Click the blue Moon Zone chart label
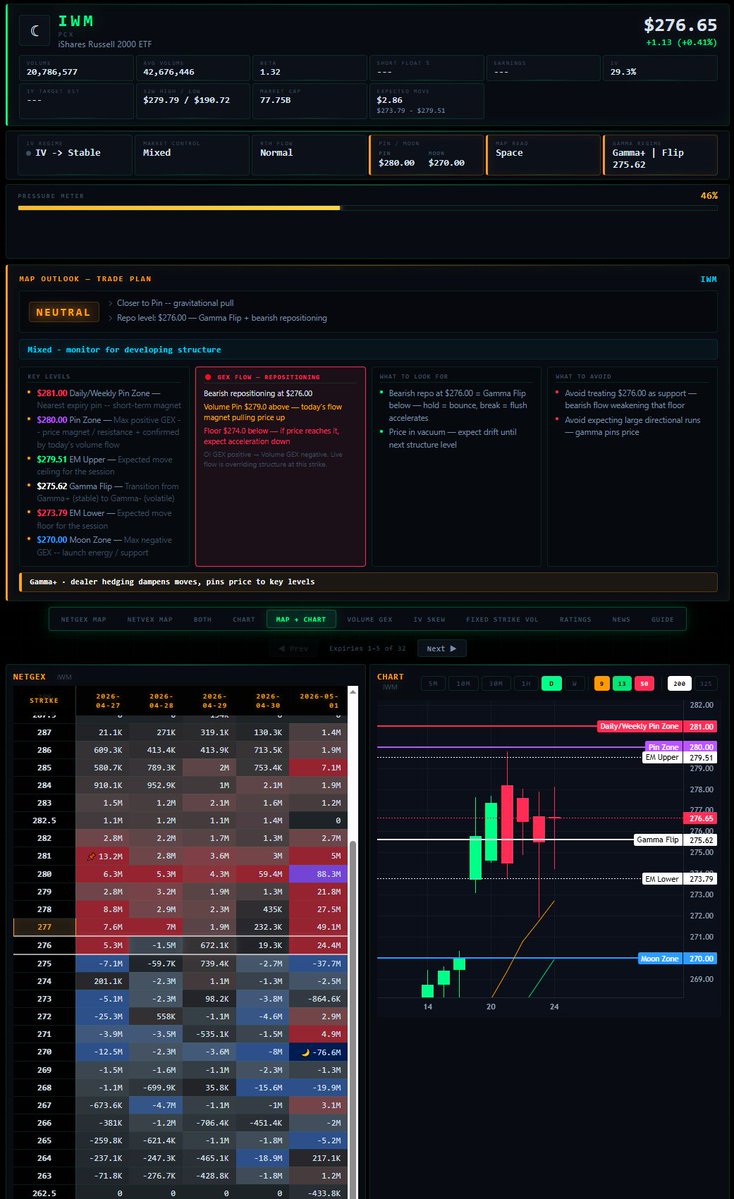 (660, 959)
